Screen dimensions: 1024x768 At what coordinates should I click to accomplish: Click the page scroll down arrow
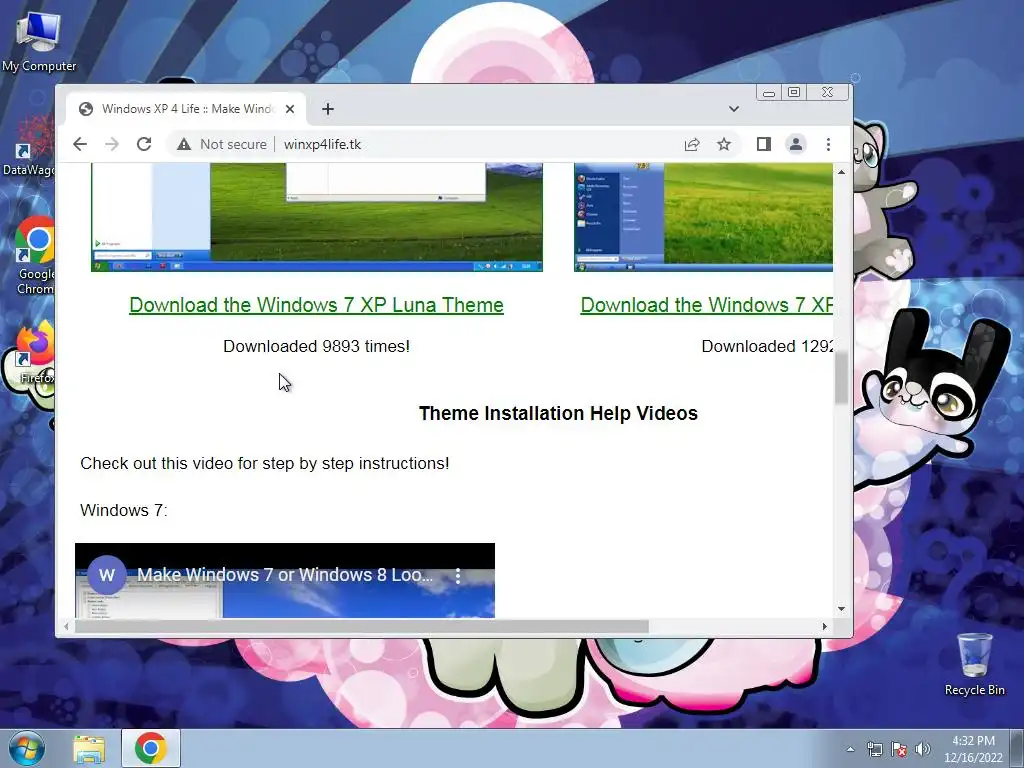tap(841, 609)
